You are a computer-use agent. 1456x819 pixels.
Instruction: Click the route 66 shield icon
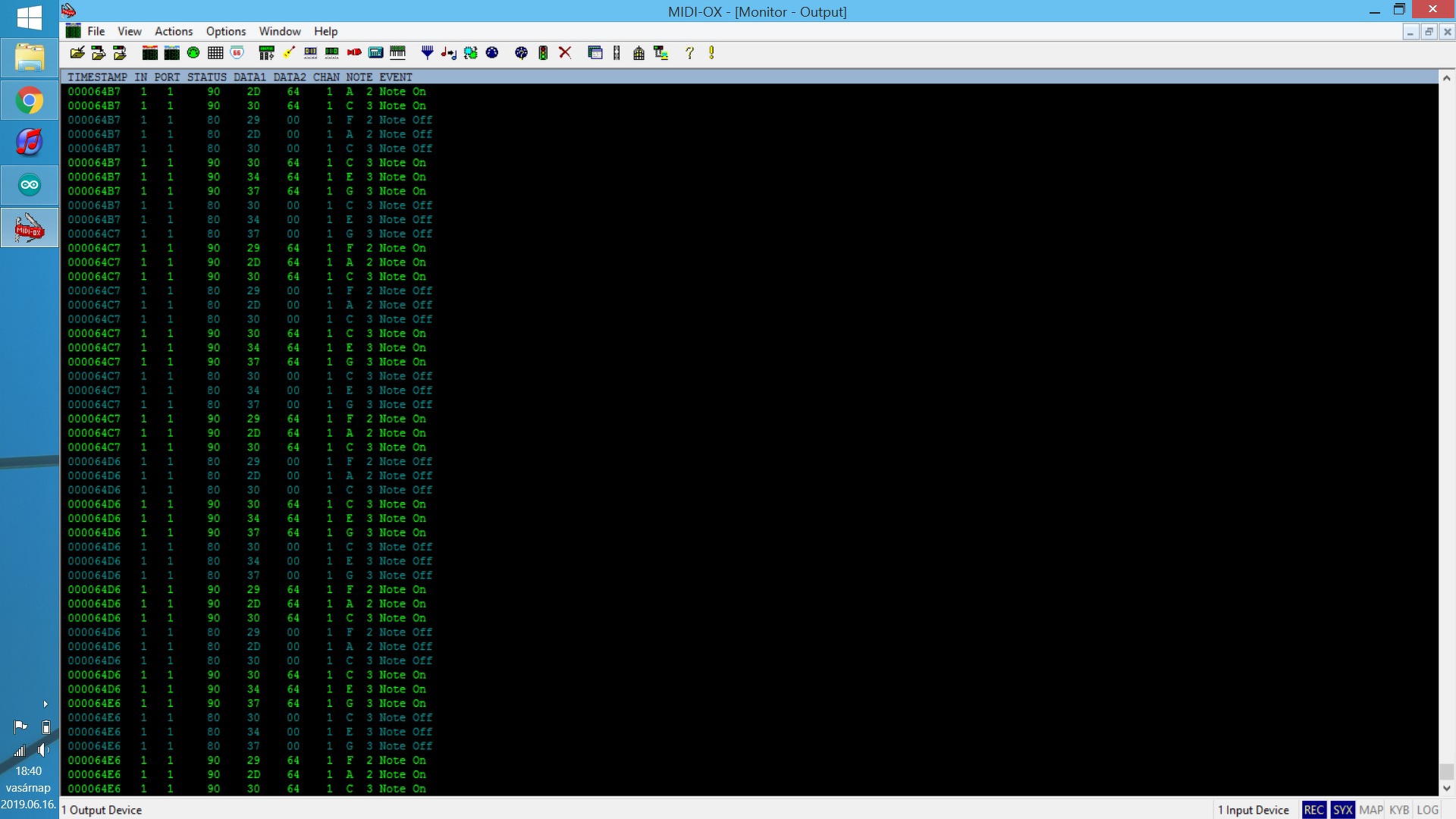(237, 52)
